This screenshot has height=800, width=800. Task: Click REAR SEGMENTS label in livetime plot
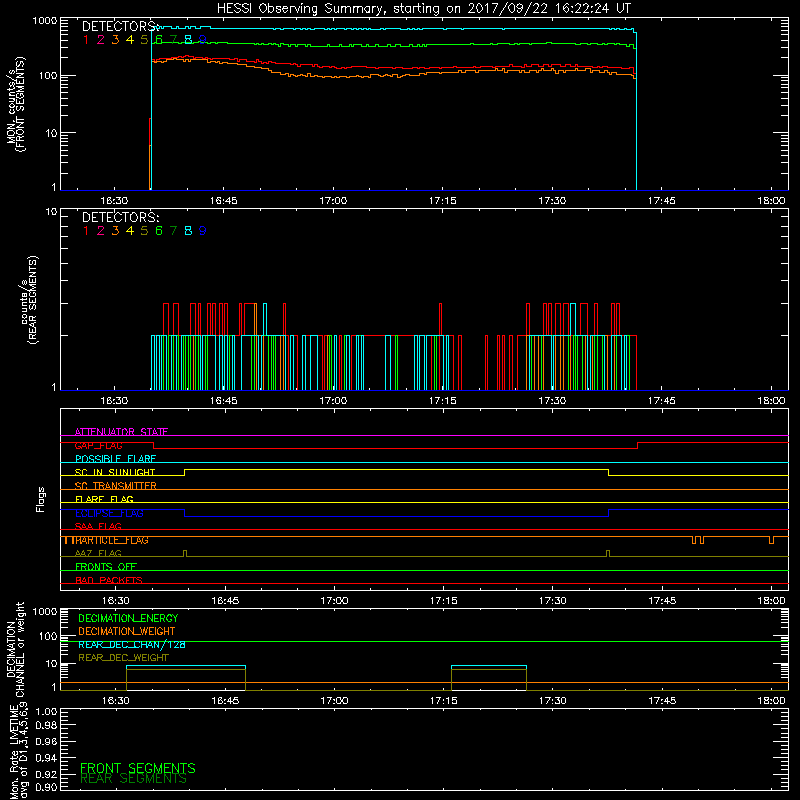(x=133, y=779)
